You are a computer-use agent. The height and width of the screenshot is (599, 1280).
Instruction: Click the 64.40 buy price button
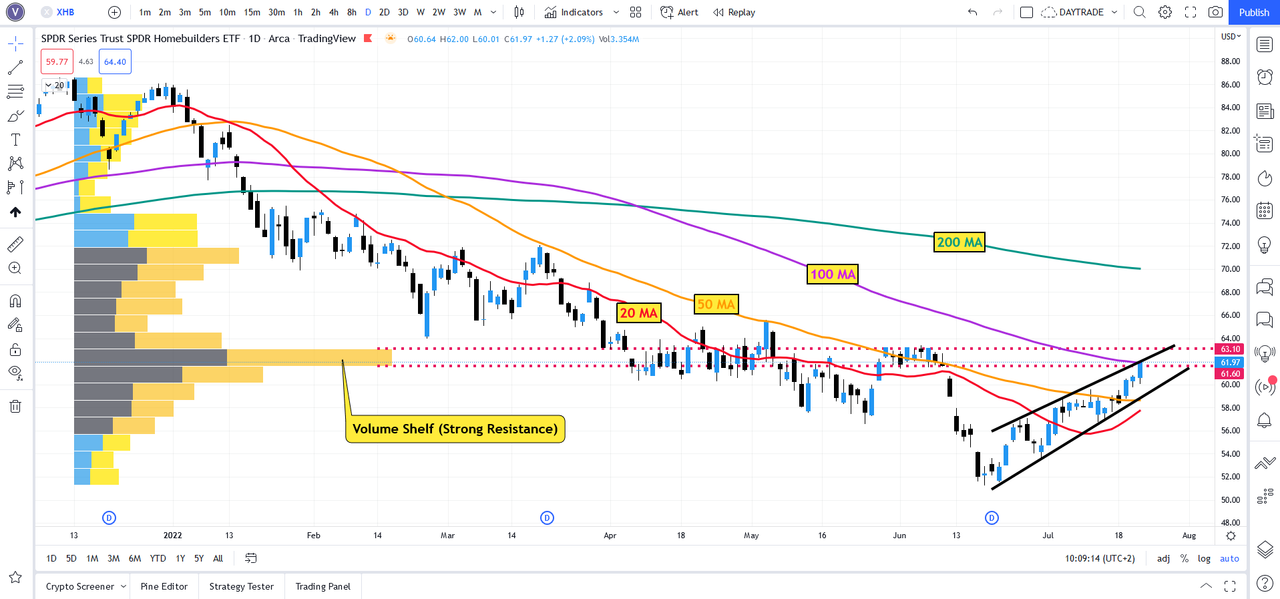[x=115, y=62]
